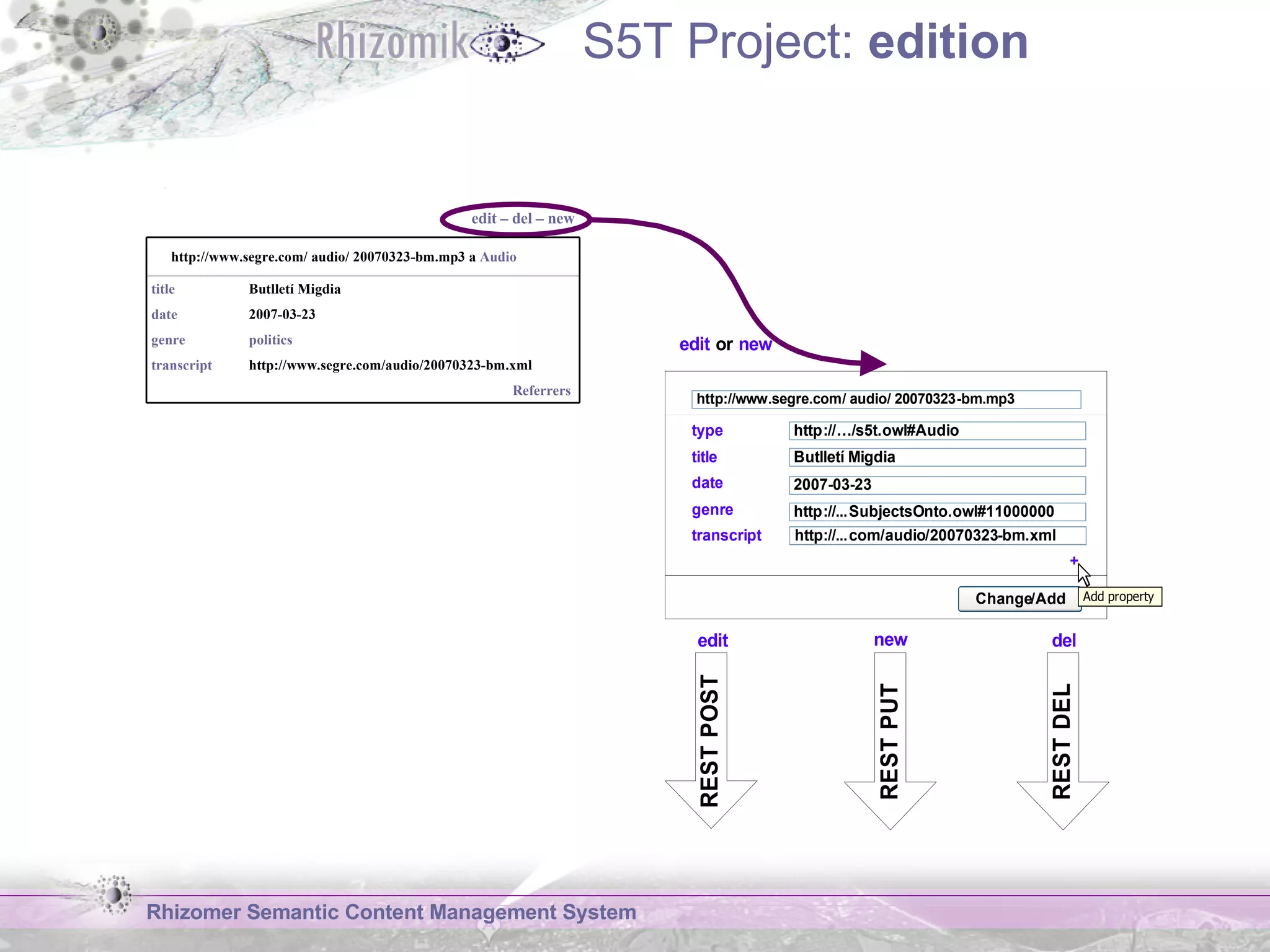
Task: Click the REST DEL arrow
Action: tap(1063, 741)
